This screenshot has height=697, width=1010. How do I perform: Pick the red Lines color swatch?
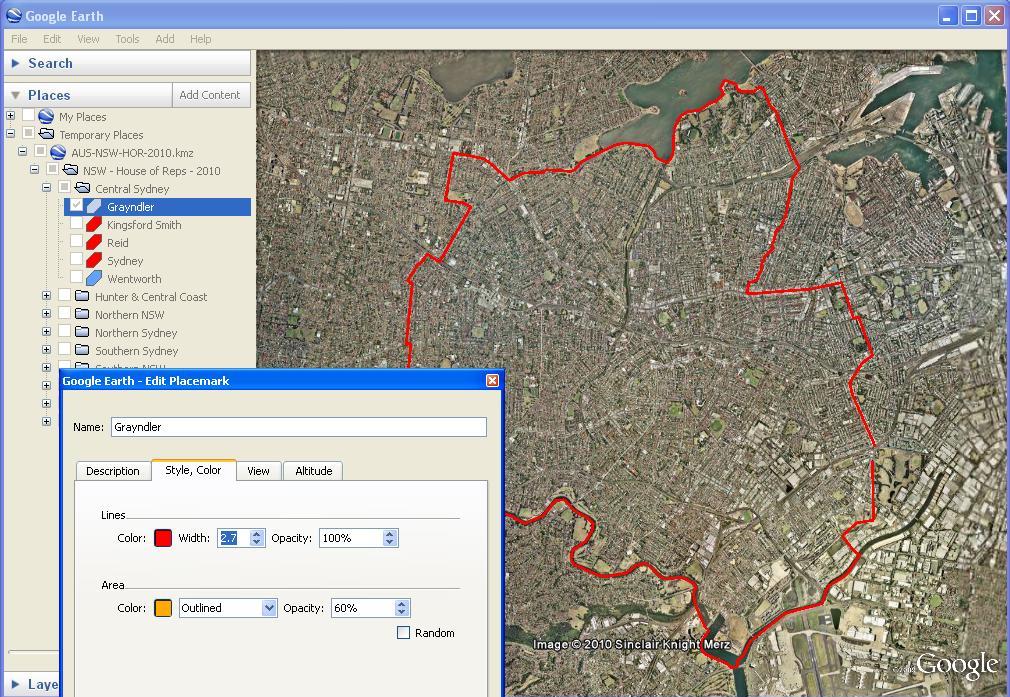click(163, 538)
